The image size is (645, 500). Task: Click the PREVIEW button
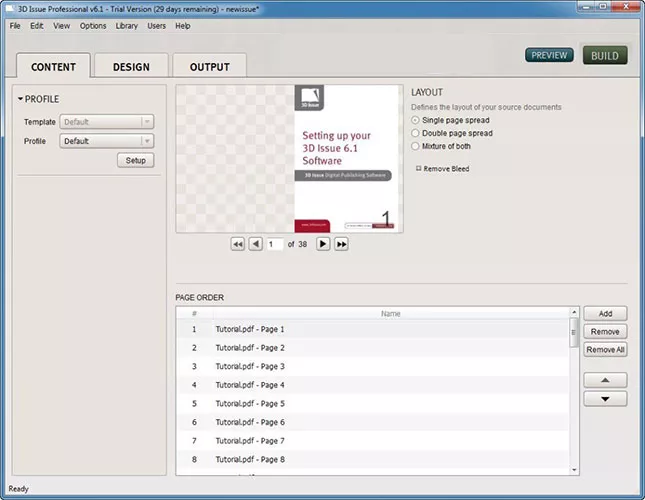click(x=549, y=55)
